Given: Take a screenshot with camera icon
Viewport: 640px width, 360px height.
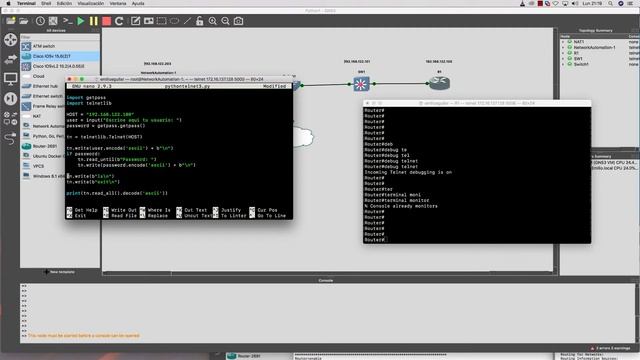Looking at the screenshot, I should click(x=238, y=21).
